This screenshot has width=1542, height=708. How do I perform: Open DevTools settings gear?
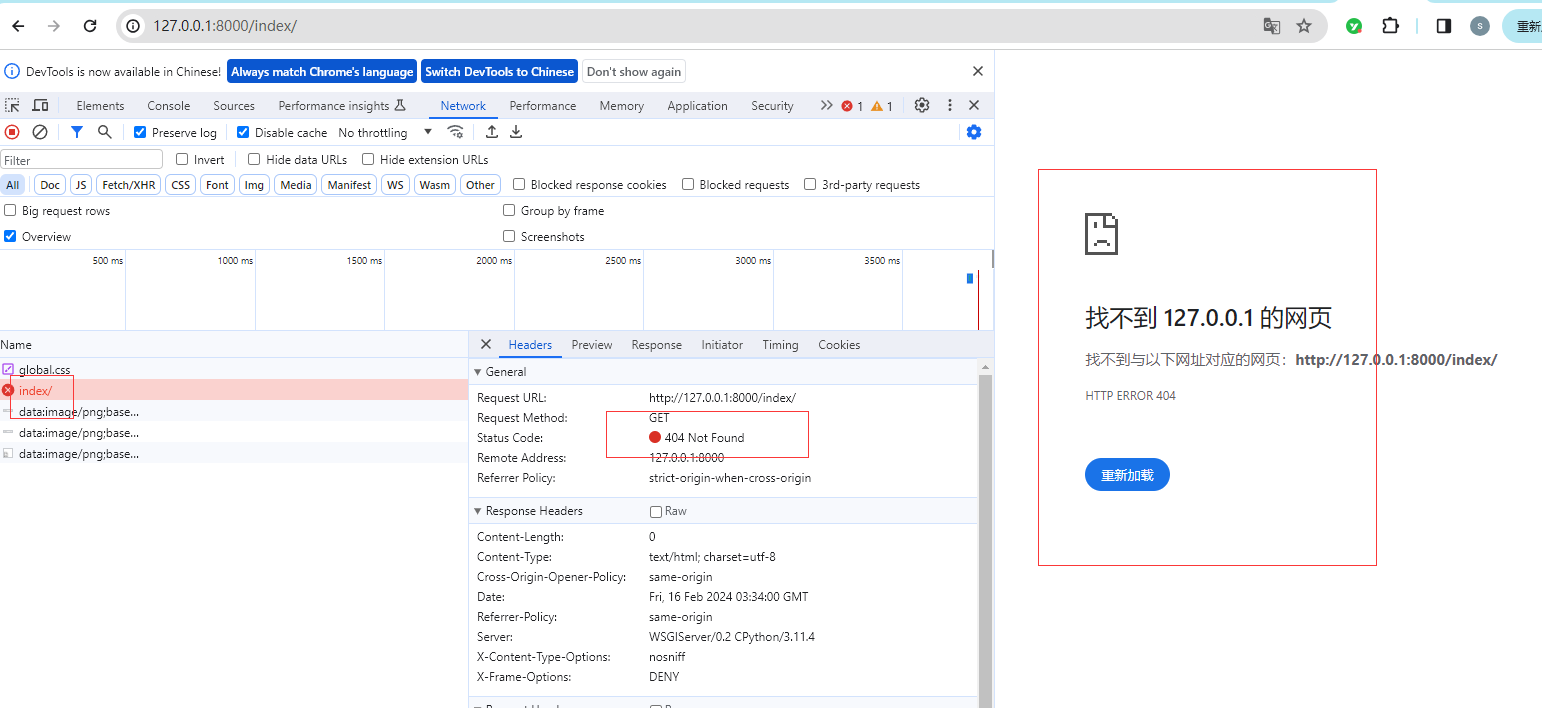(x=922, y=105)
